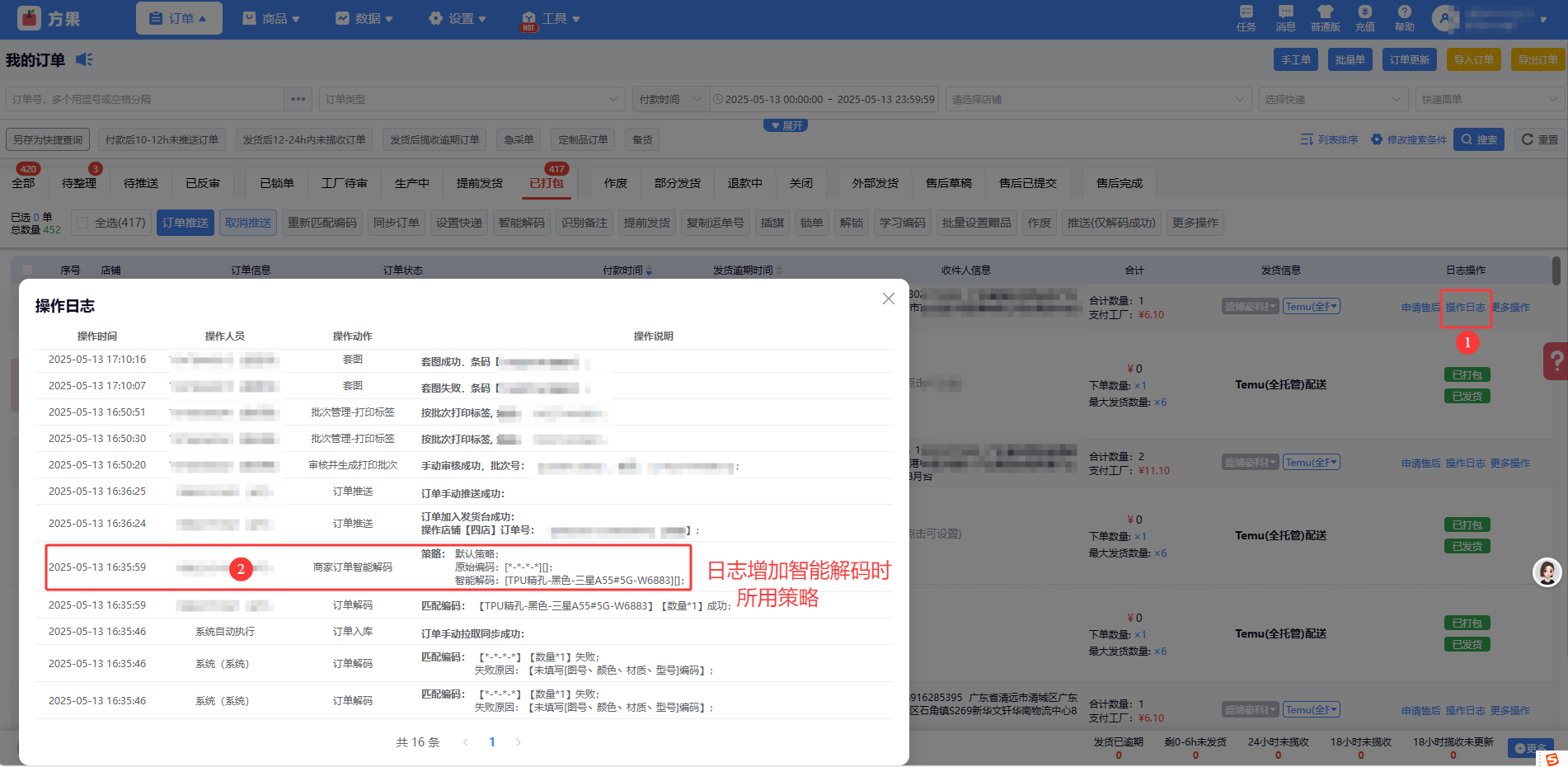This screenshot has height=767, width=1568.
Task: Click the red question mark side button
Action: 1556,360
